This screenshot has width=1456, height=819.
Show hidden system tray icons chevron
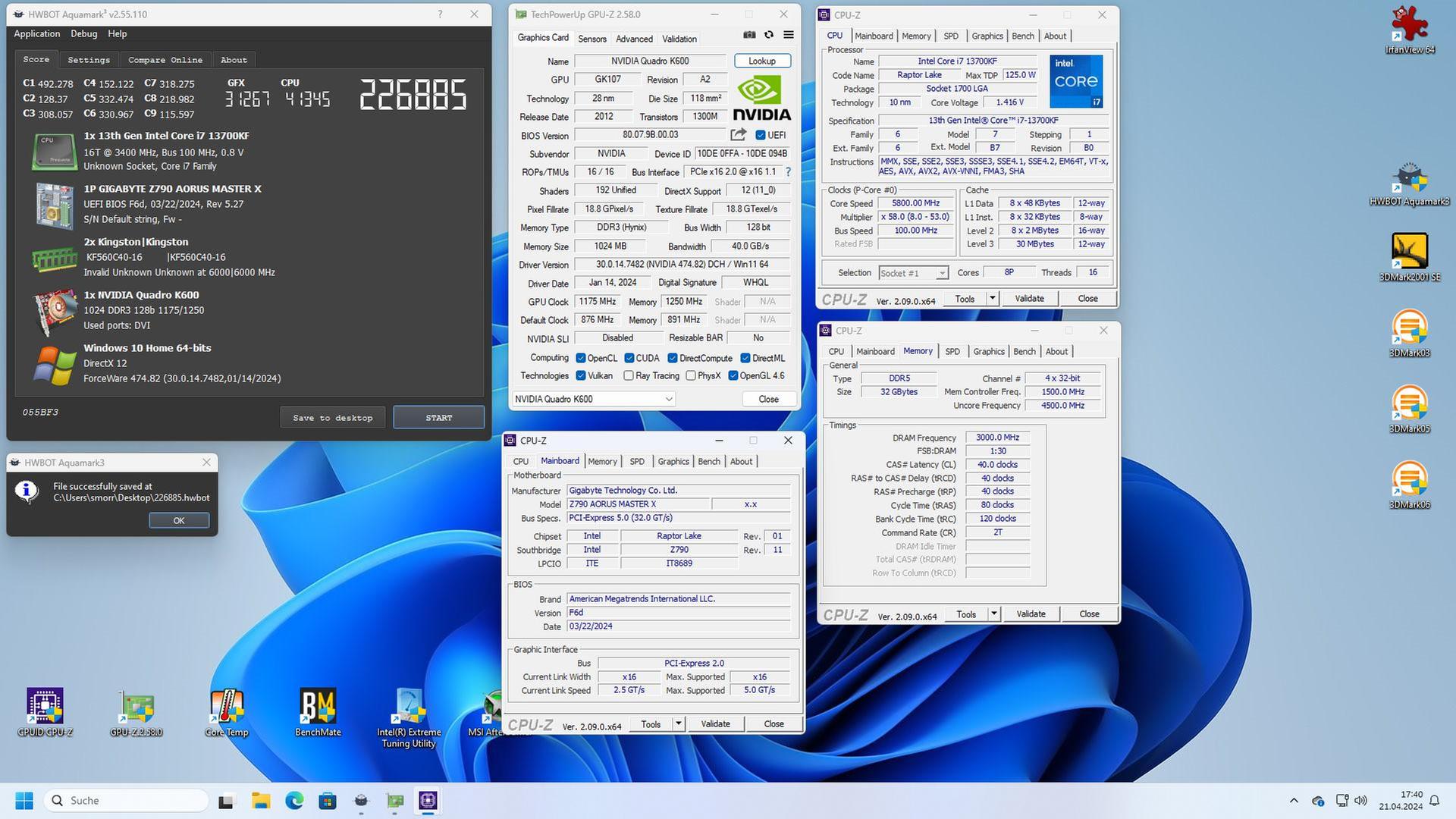(x=1294, y=801)
